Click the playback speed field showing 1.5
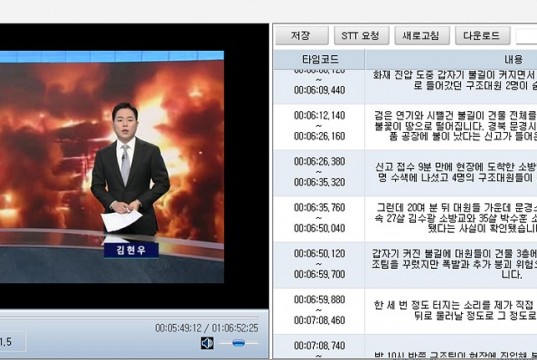The height and width of the screenshot is (360, 537). [12, 342]
